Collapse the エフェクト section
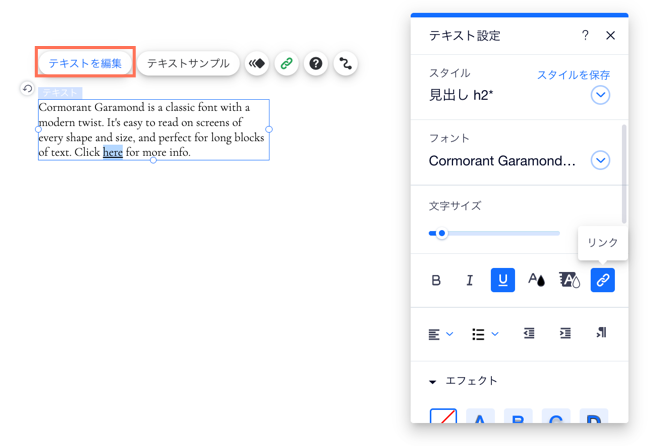Image resolution: width=660 pixels, height=446 pixels. tap(432, 382)
